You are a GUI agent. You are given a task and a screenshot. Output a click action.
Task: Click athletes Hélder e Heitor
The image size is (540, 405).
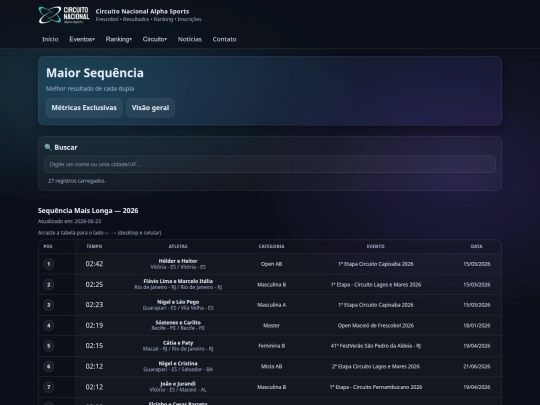click(x=178, y=261)
